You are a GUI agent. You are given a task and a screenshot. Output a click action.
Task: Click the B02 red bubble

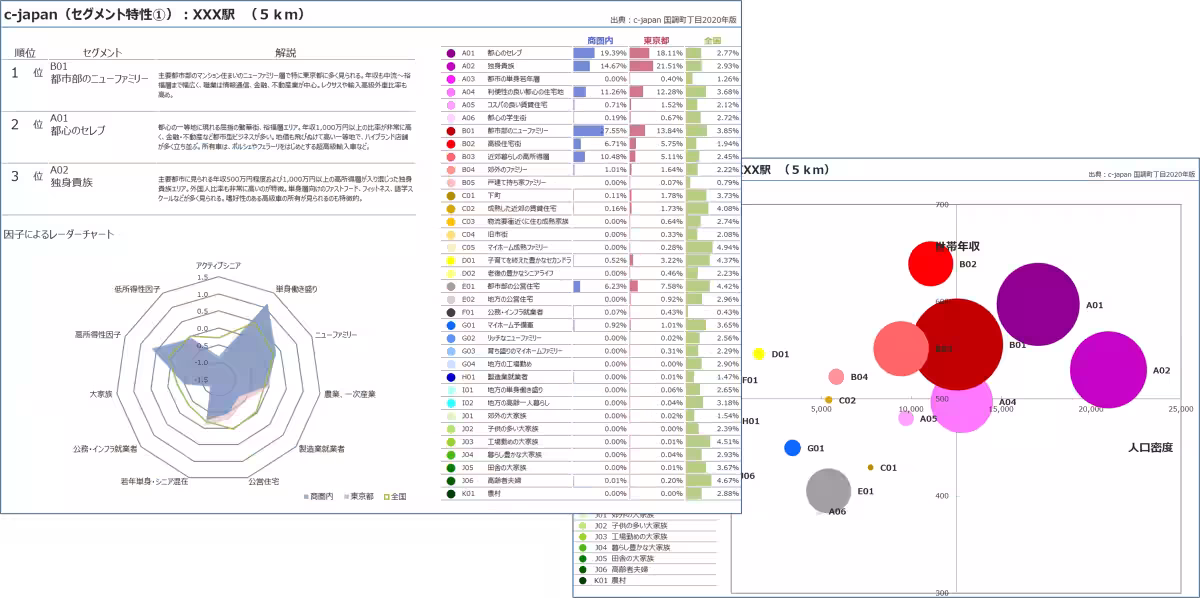point(930,264)
